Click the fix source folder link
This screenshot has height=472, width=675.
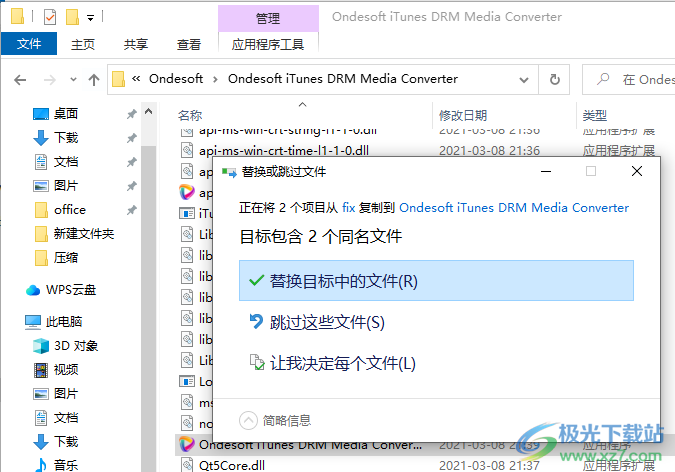point(349,208)
